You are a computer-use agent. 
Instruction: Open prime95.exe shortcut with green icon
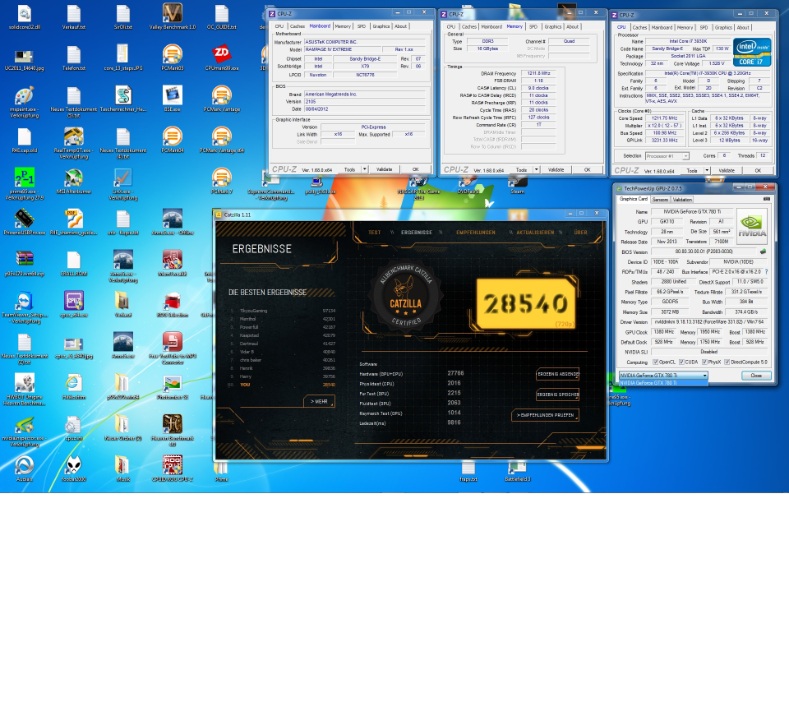coord(24,184)
